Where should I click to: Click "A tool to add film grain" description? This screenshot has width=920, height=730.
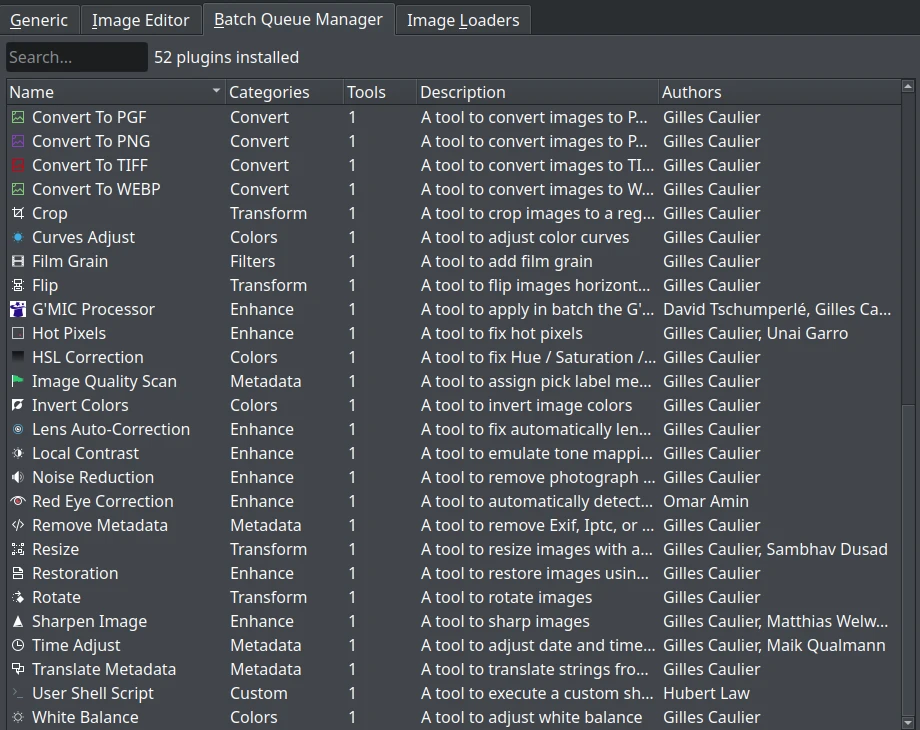coord(506,261)
